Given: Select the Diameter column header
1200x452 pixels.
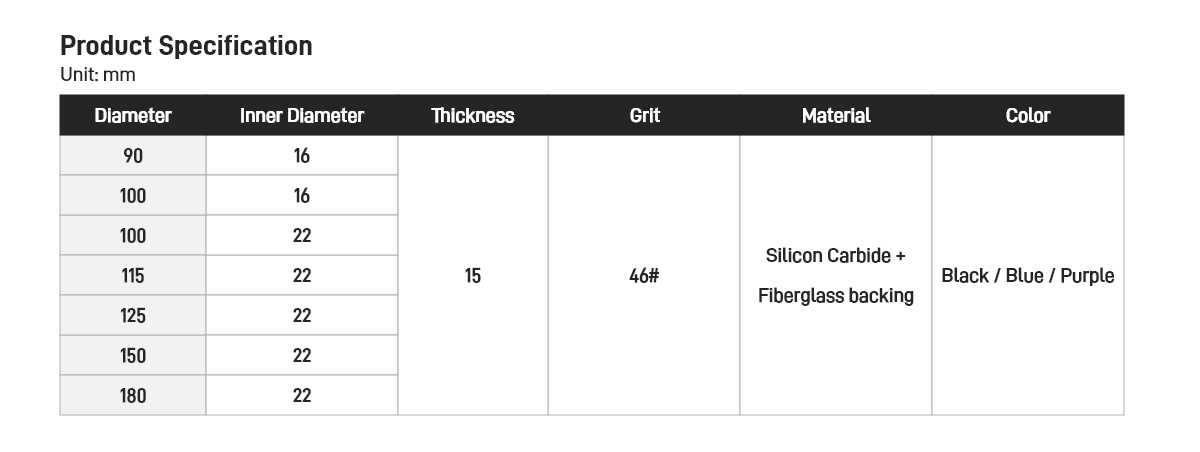Looking at the screenshot, I should 133,116.
